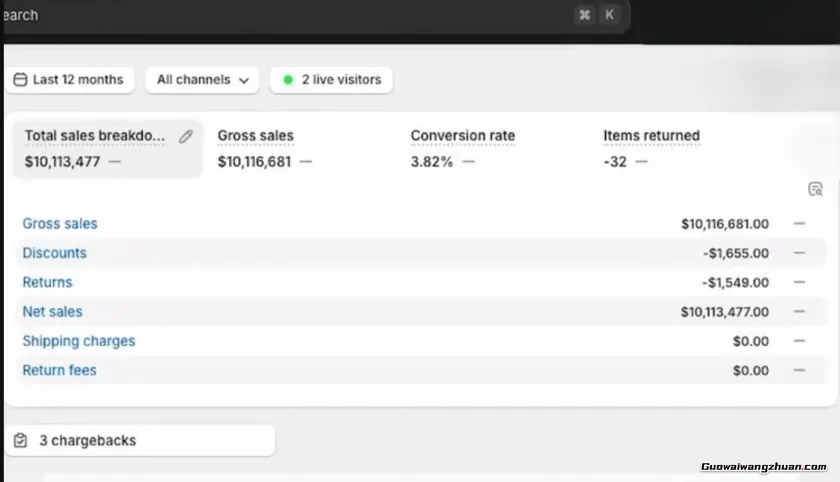Click the Returns link in the breakdown list
The image size is (840, 482).
point(47,282)
